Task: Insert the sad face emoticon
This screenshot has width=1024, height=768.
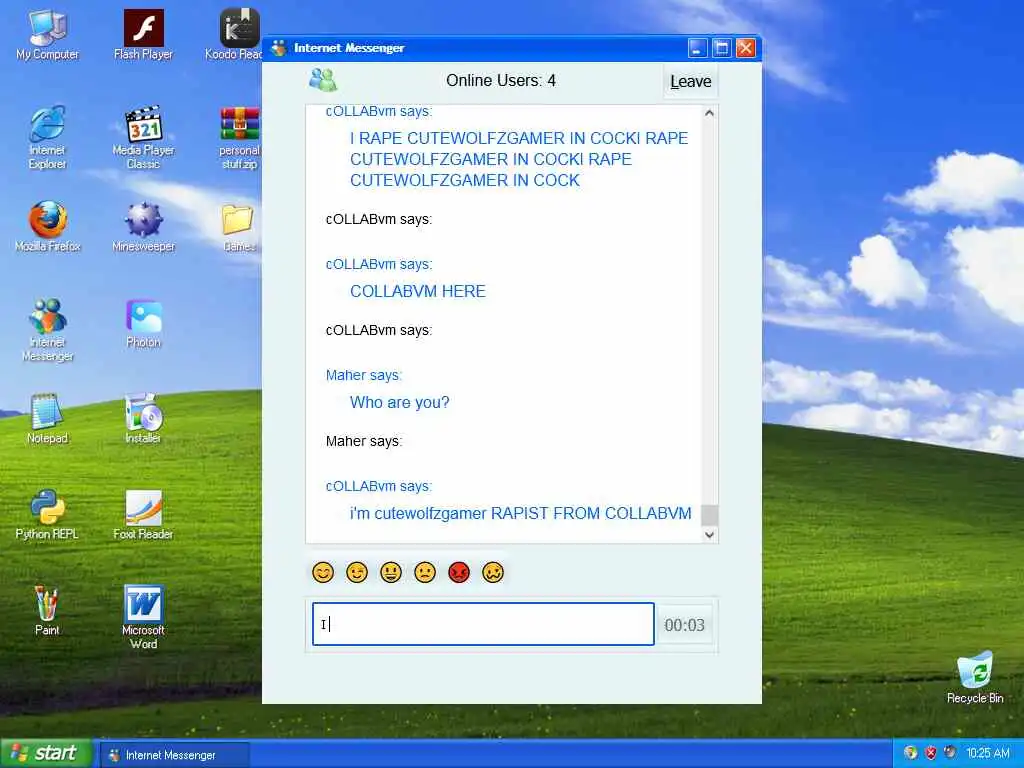Action: point(424,573)
